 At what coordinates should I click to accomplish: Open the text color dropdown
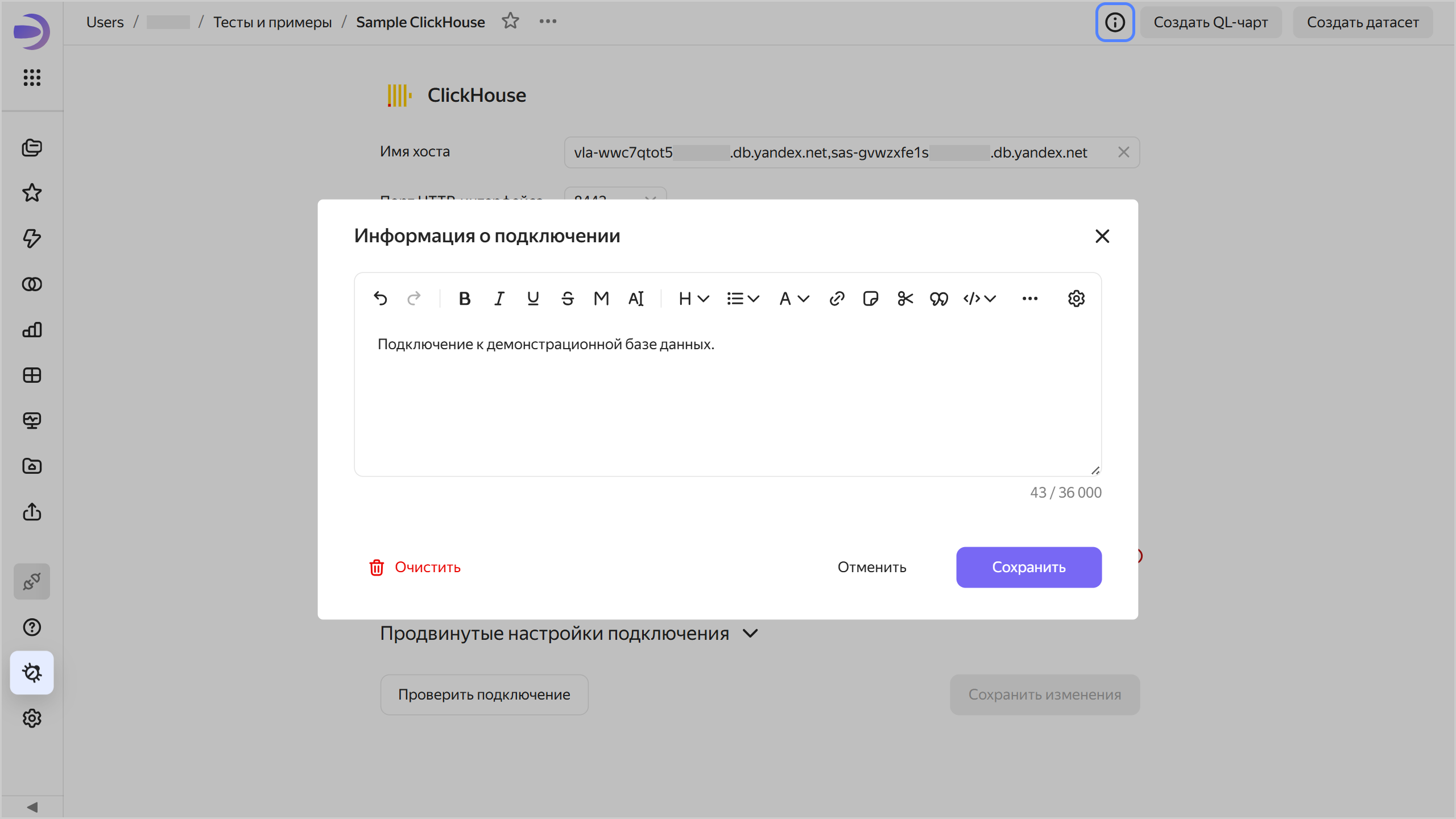[794, 299]
